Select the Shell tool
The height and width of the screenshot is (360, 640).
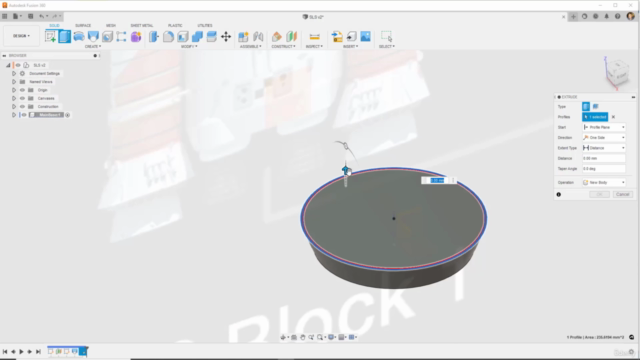click(x=182, y=36)
